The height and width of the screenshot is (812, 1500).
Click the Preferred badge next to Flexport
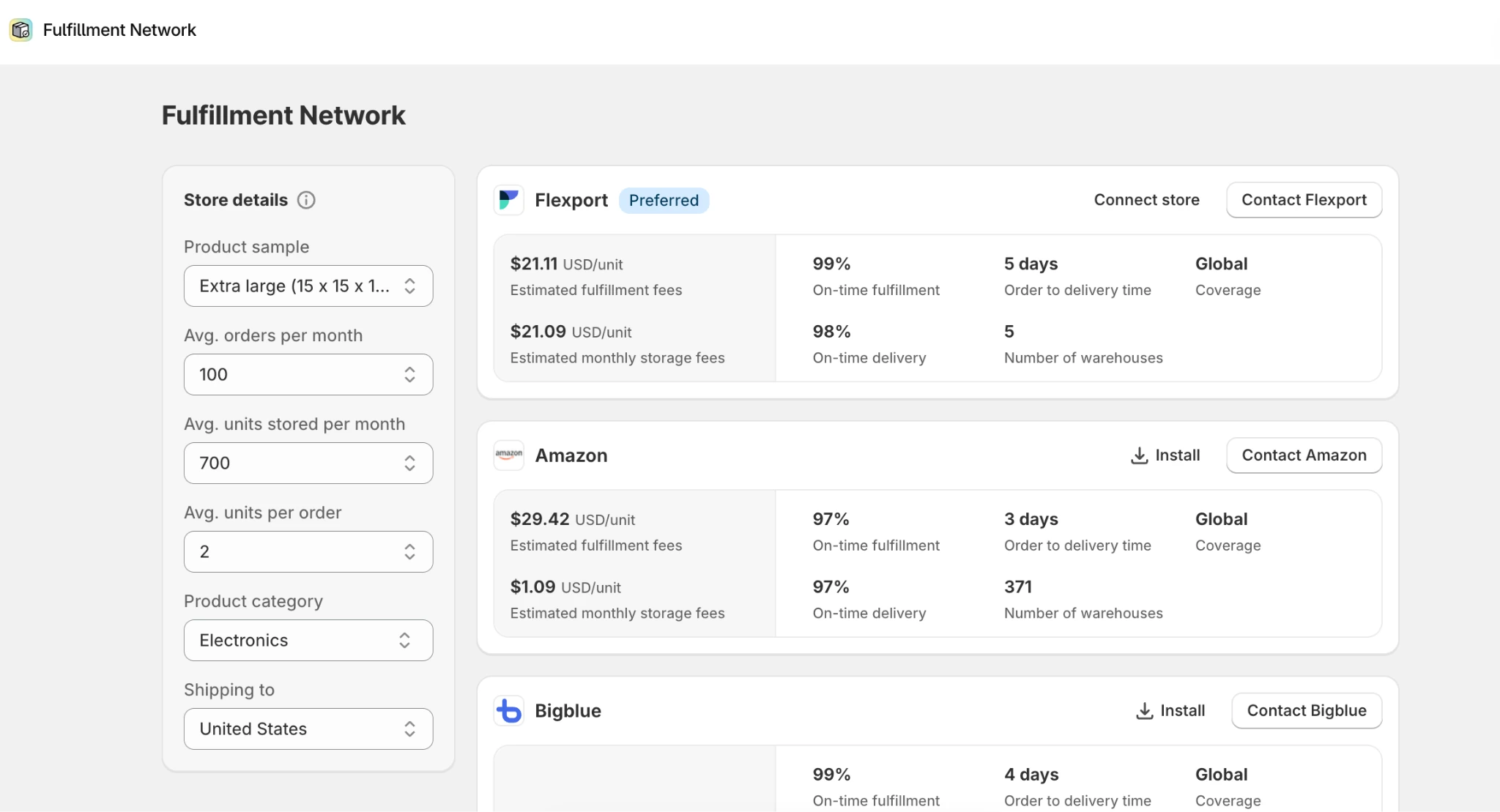tap(664, 201)
